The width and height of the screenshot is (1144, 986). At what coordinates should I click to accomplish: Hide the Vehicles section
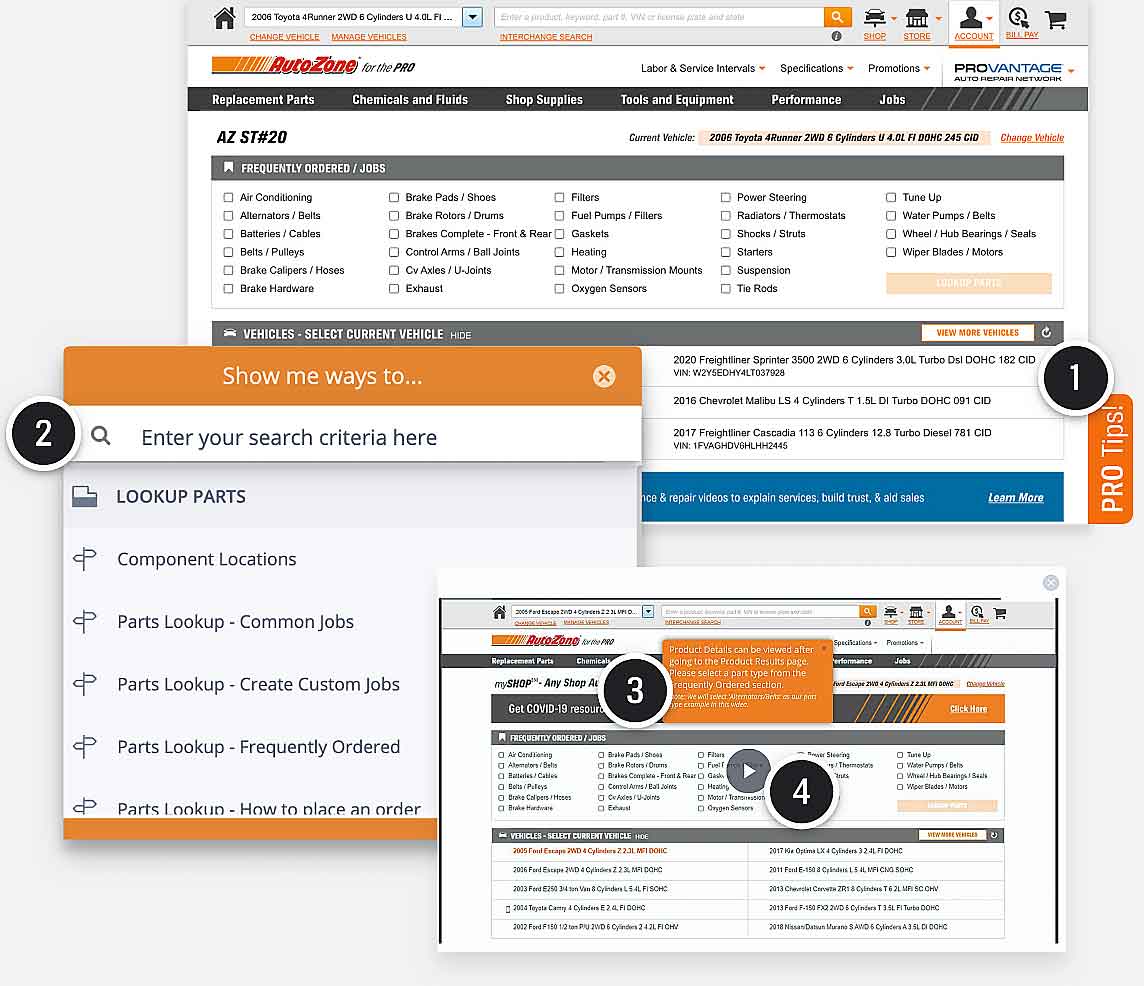point(460,335)
